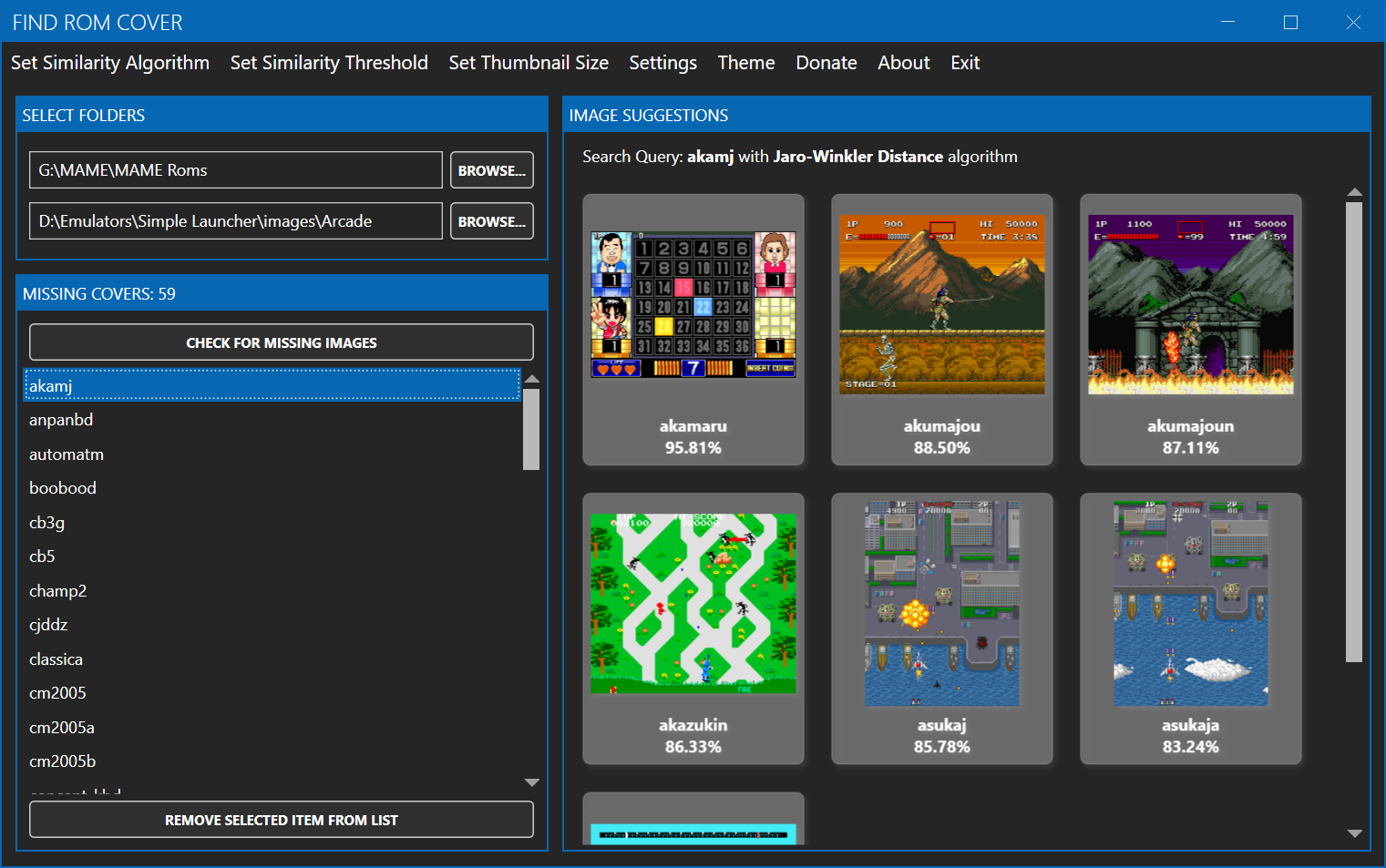Choose asukaj 85.78% image suggestion
Image resolution: width=1386 pixels, height=868 pixels.
[x=942, y=628]
